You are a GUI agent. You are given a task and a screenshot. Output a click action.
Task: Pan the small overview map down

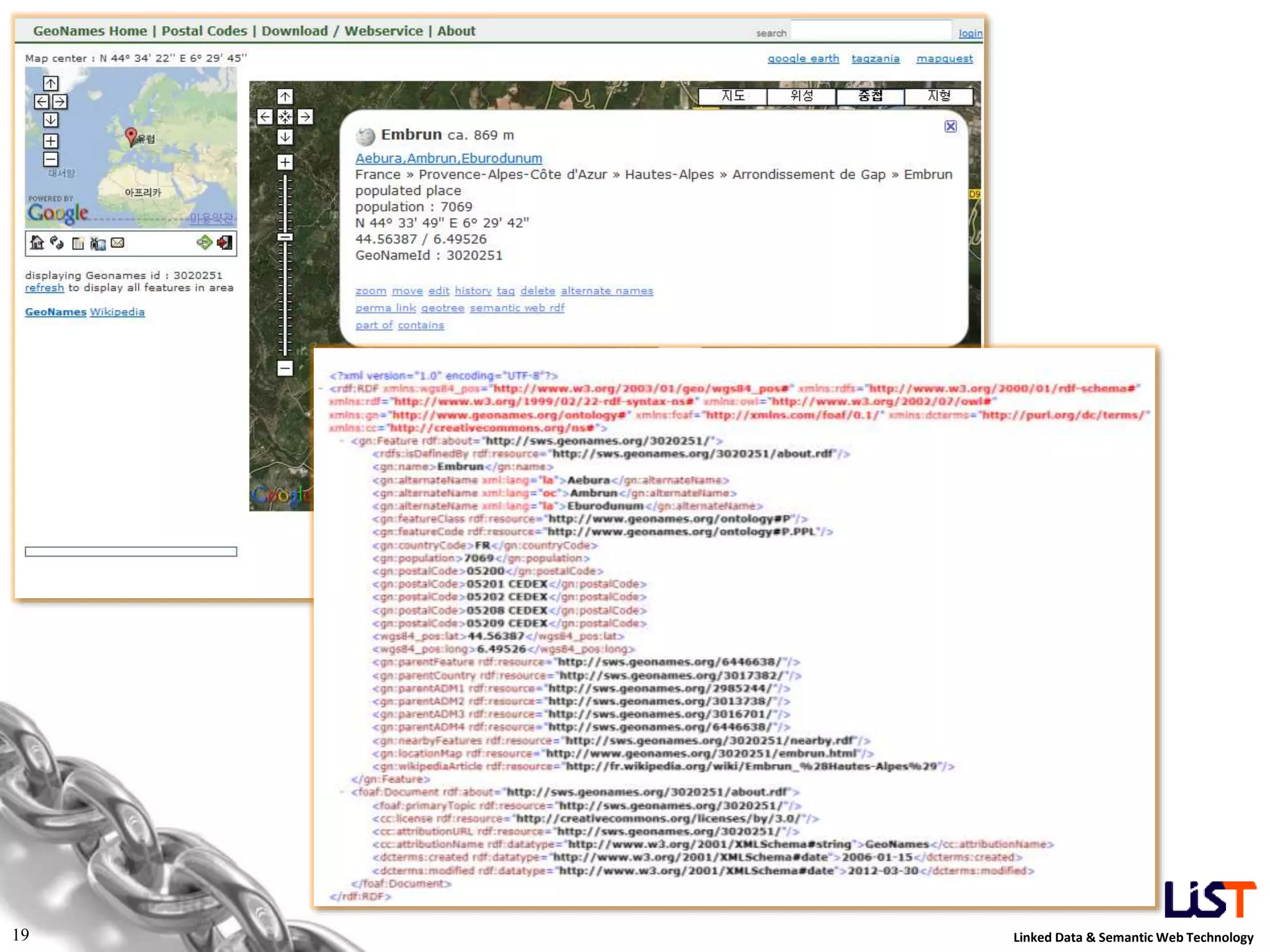click(x=51, y=120)
